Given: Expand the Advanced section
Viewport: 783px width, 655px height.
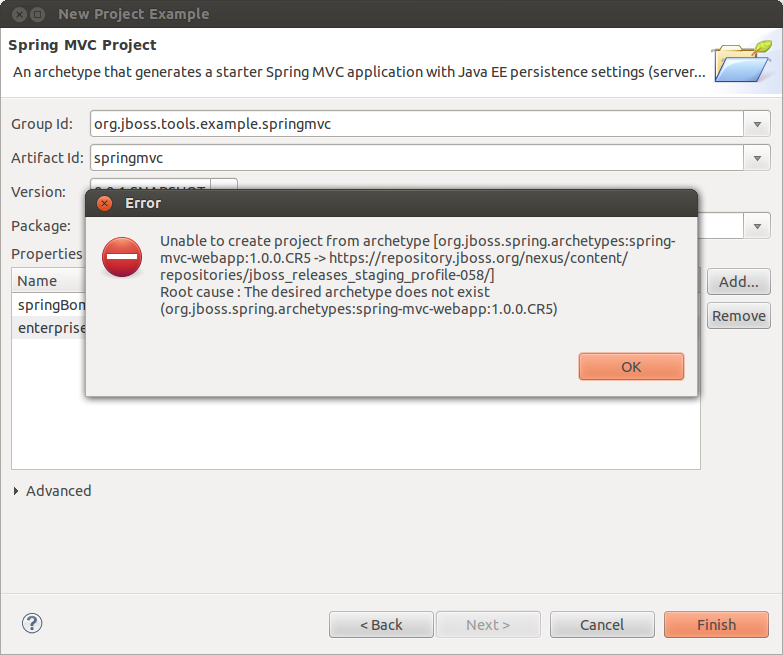Looking at the screenshot, I should [16, 491].
